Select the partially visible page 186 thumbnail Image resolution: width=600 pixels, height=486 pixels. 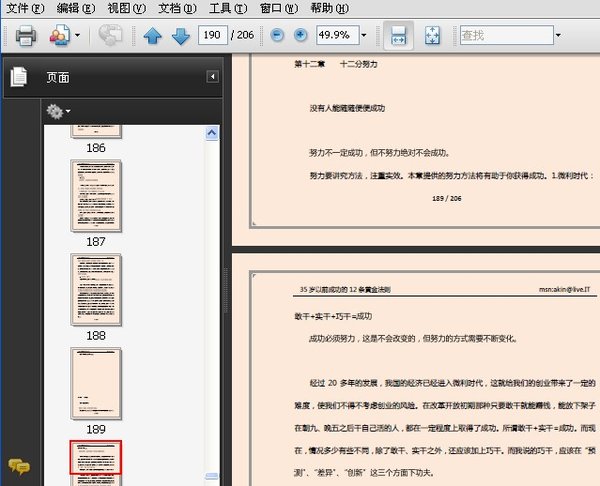[x=96, y=131]
